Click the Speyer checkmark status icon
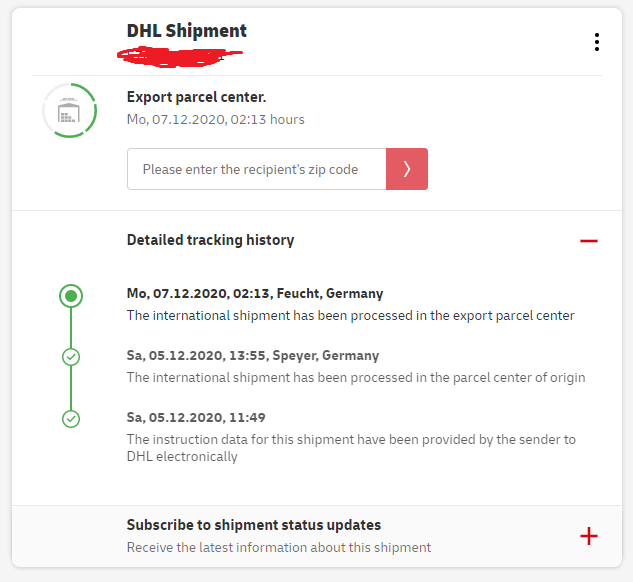The width and height of the screenshot is (633, 582). pos(71,357)
